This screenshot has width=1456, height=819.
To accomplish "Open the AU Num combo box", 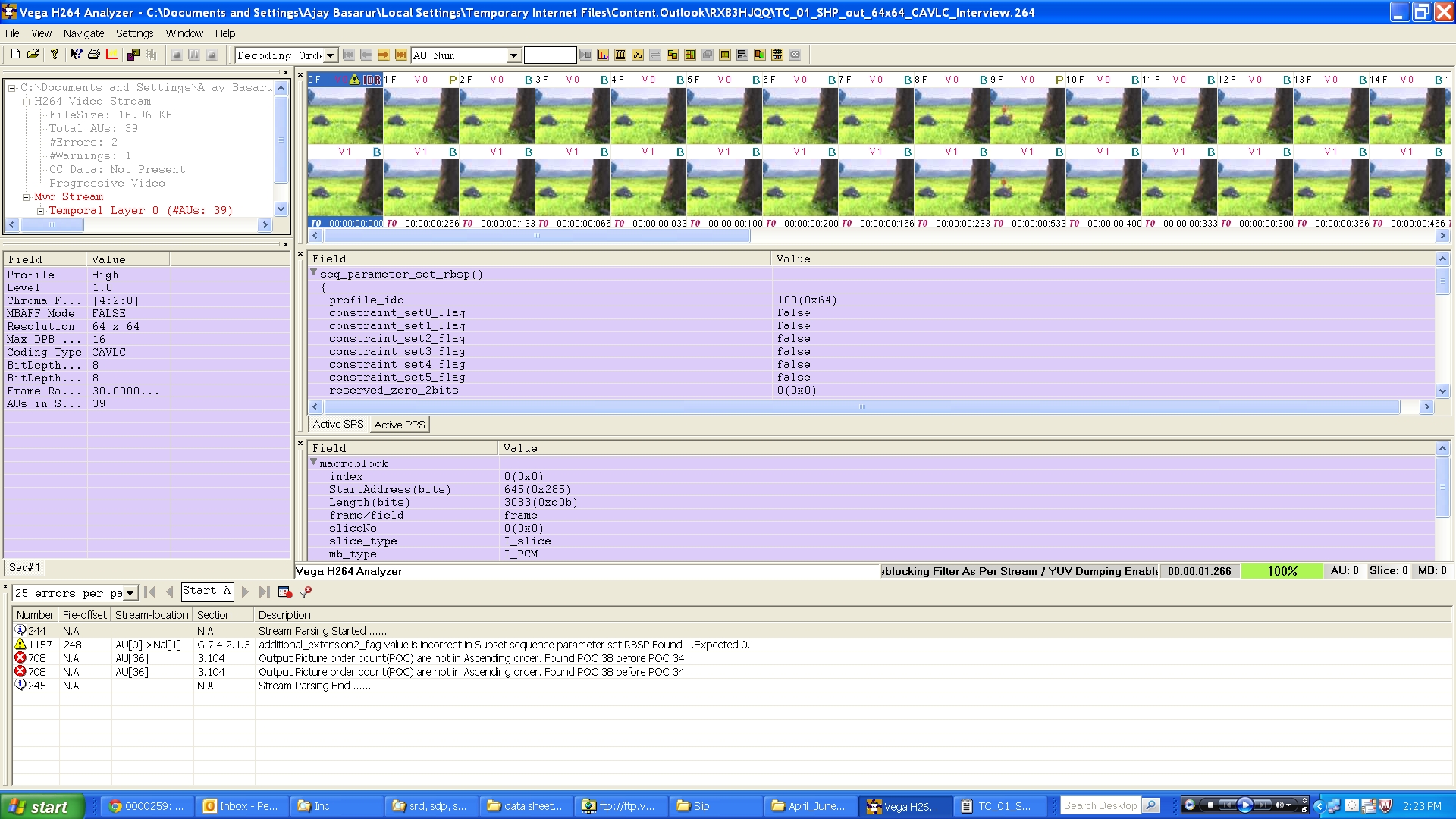I will pos(513,55).
